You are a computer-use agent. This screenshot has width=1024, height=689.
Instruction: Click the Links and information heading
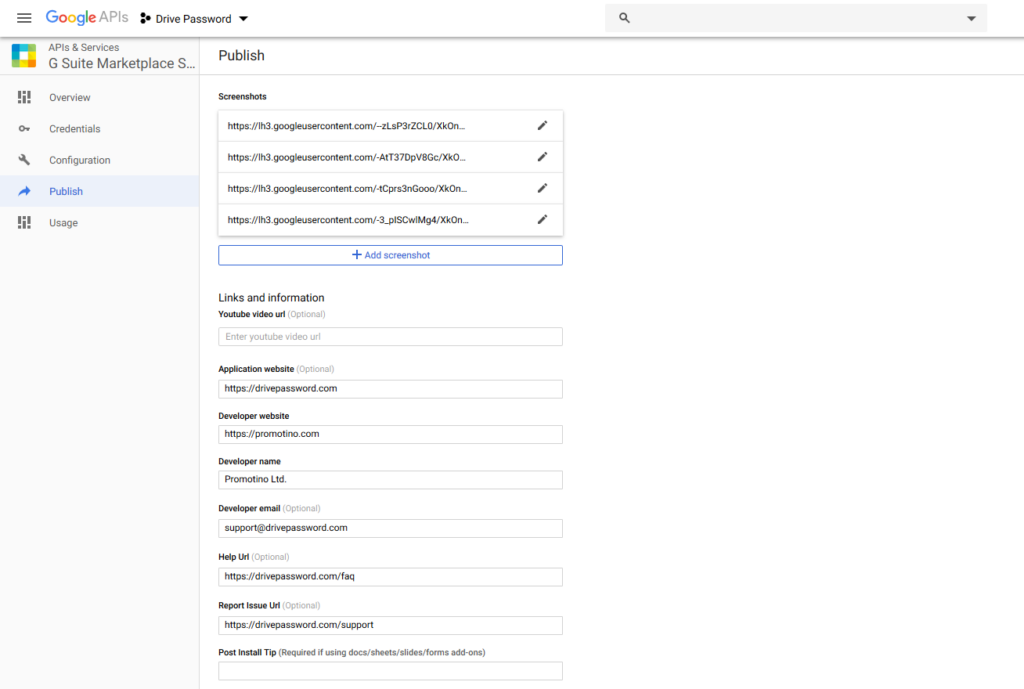pyautogui.click(x=271, y=298)
